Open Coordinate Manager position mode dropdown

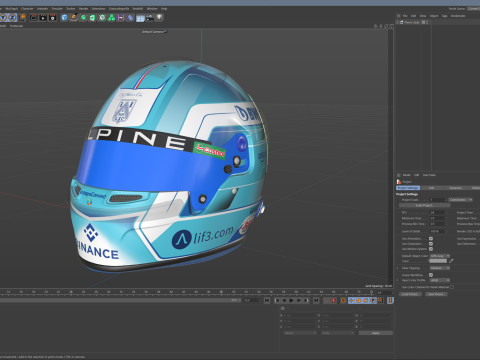tap(300, 333)
